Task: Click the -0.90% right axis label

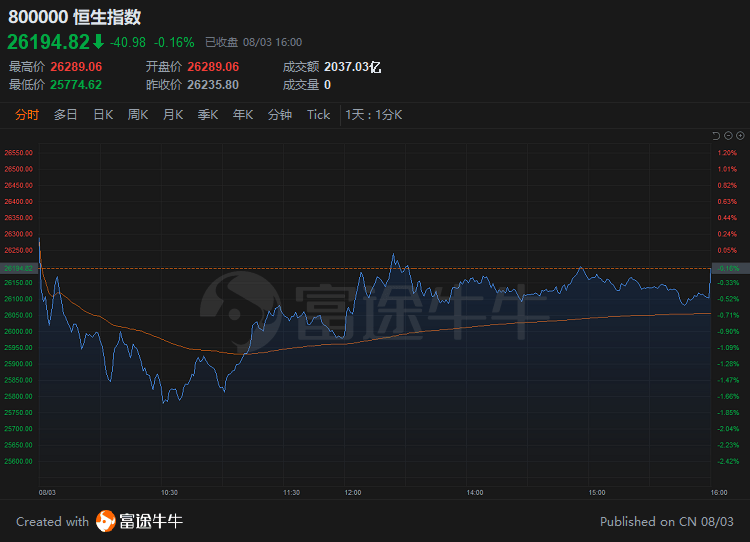Action: pyautogui.click(x=728, y=332)
